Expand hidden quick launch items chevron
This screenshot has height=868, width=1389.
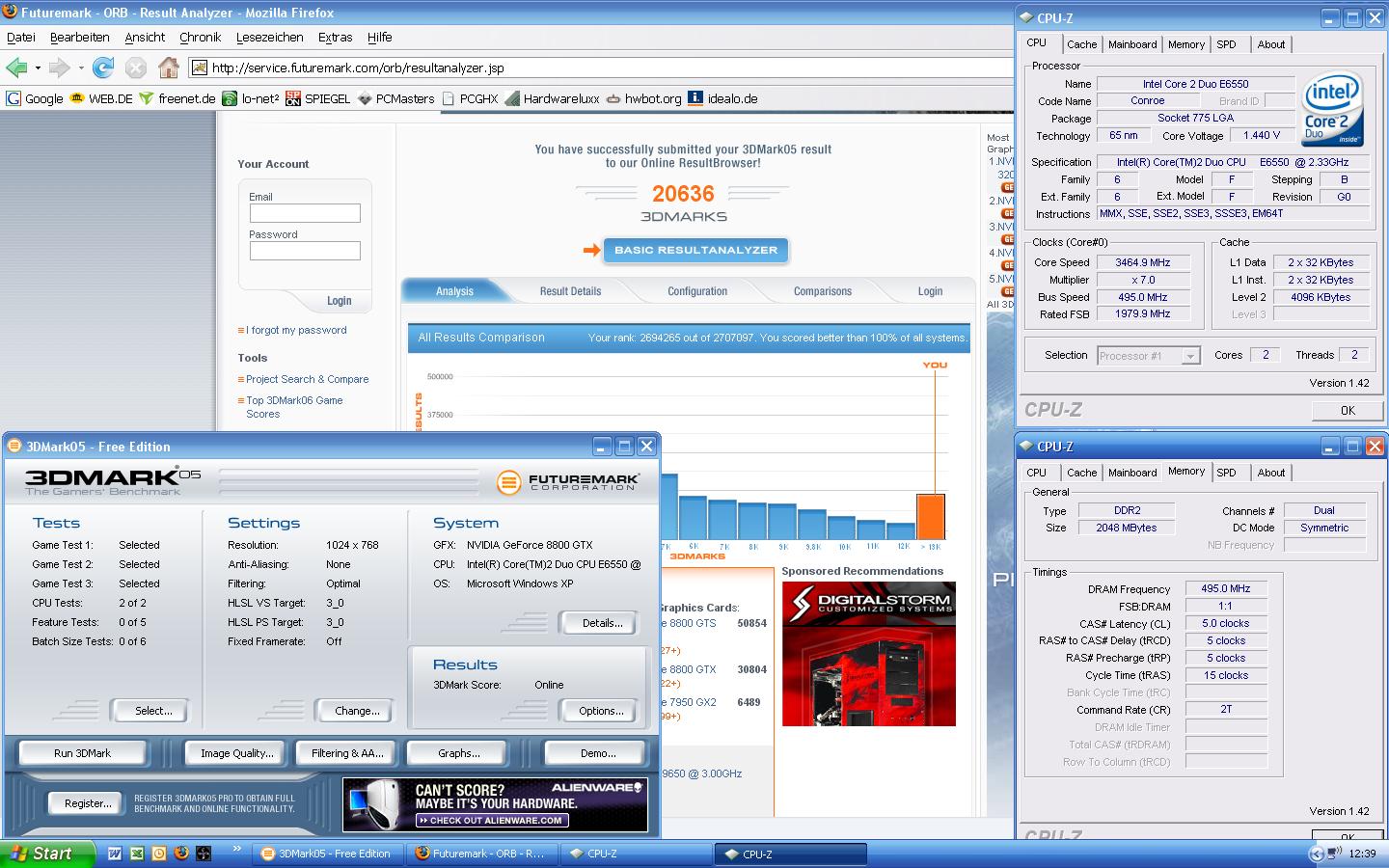[237, 850]
